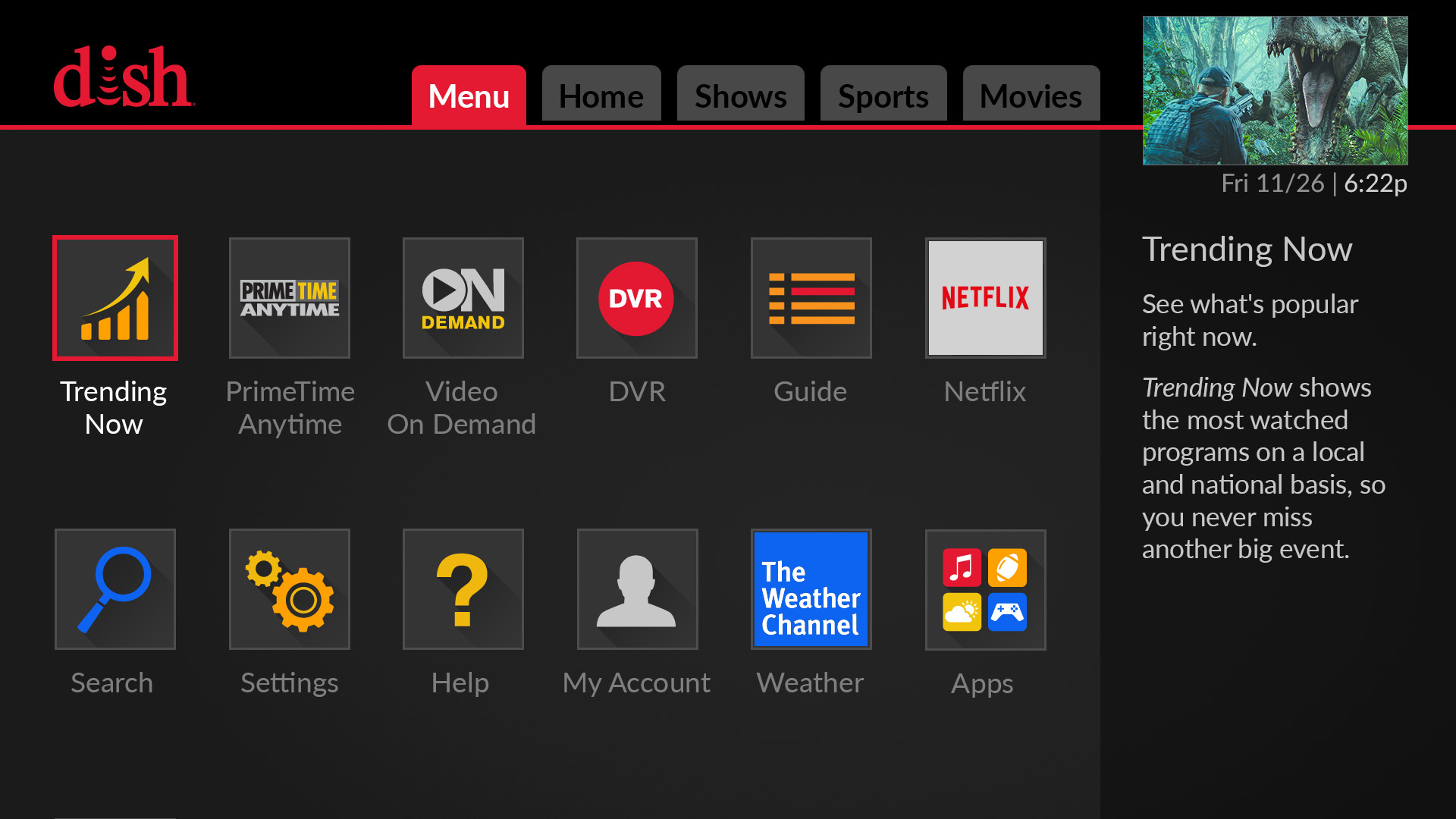Open Trending Now section
This screenshot has height=819, width=1456.
pyautogui.click(x=115, y=298)
